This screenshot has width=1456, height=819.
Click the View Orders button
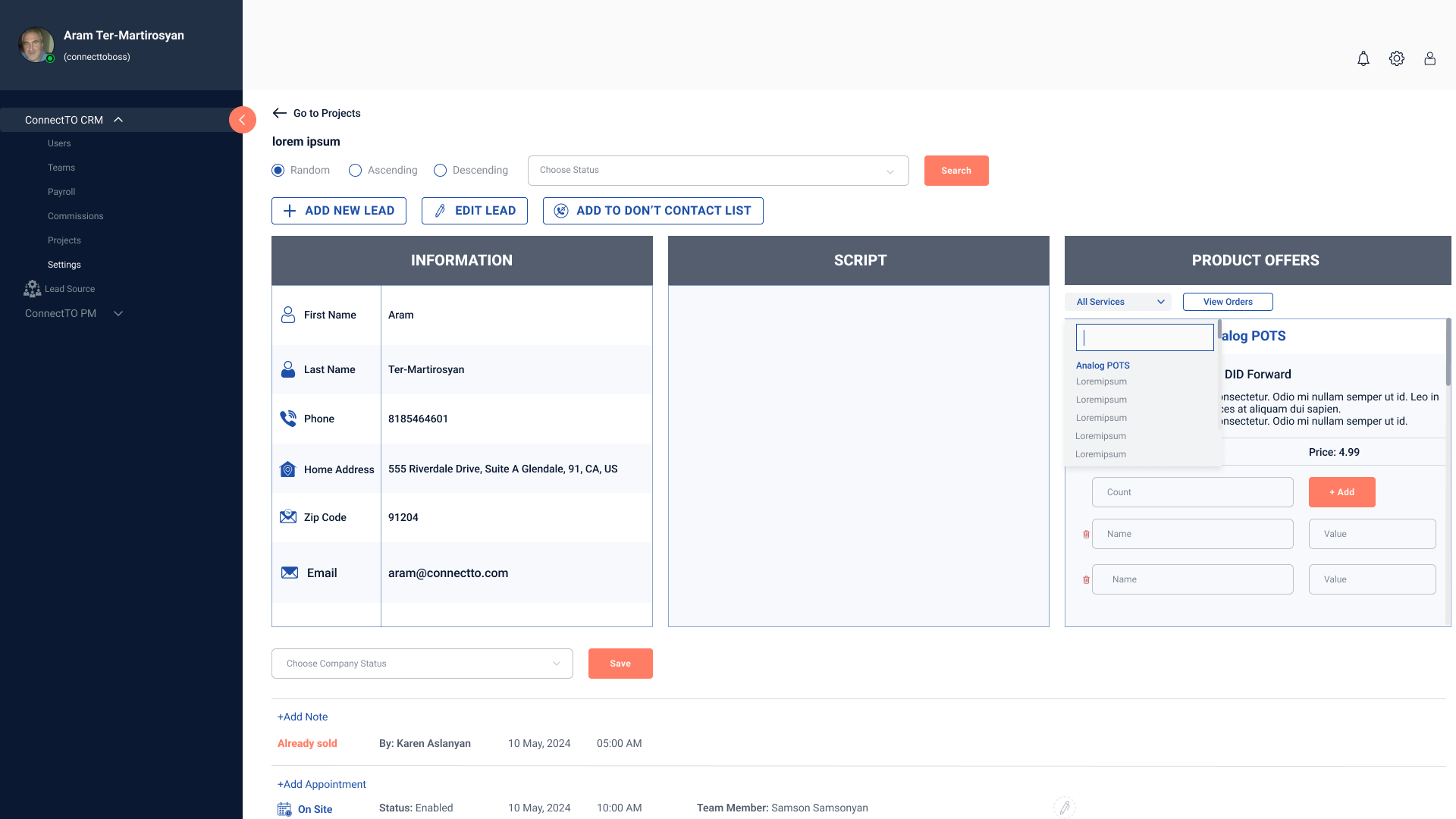pyautogui.click(x=1227, y=302)
